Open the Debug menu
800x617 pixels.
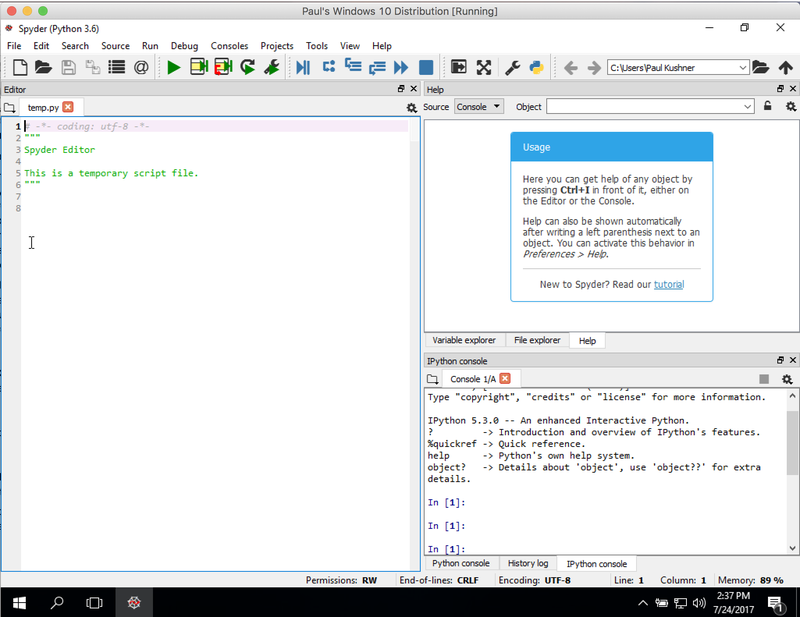tap(184, 46)
